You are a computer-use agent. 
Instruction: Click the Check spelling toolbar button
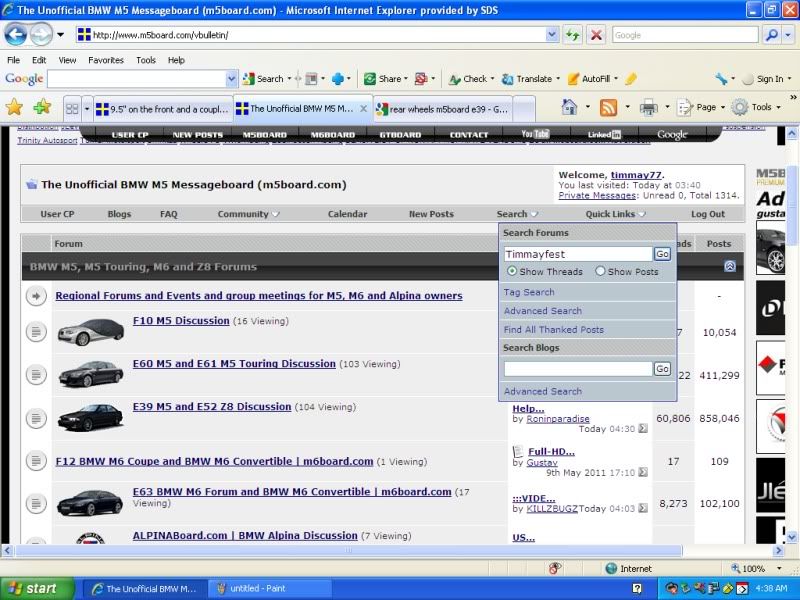[x=468, y=79]
